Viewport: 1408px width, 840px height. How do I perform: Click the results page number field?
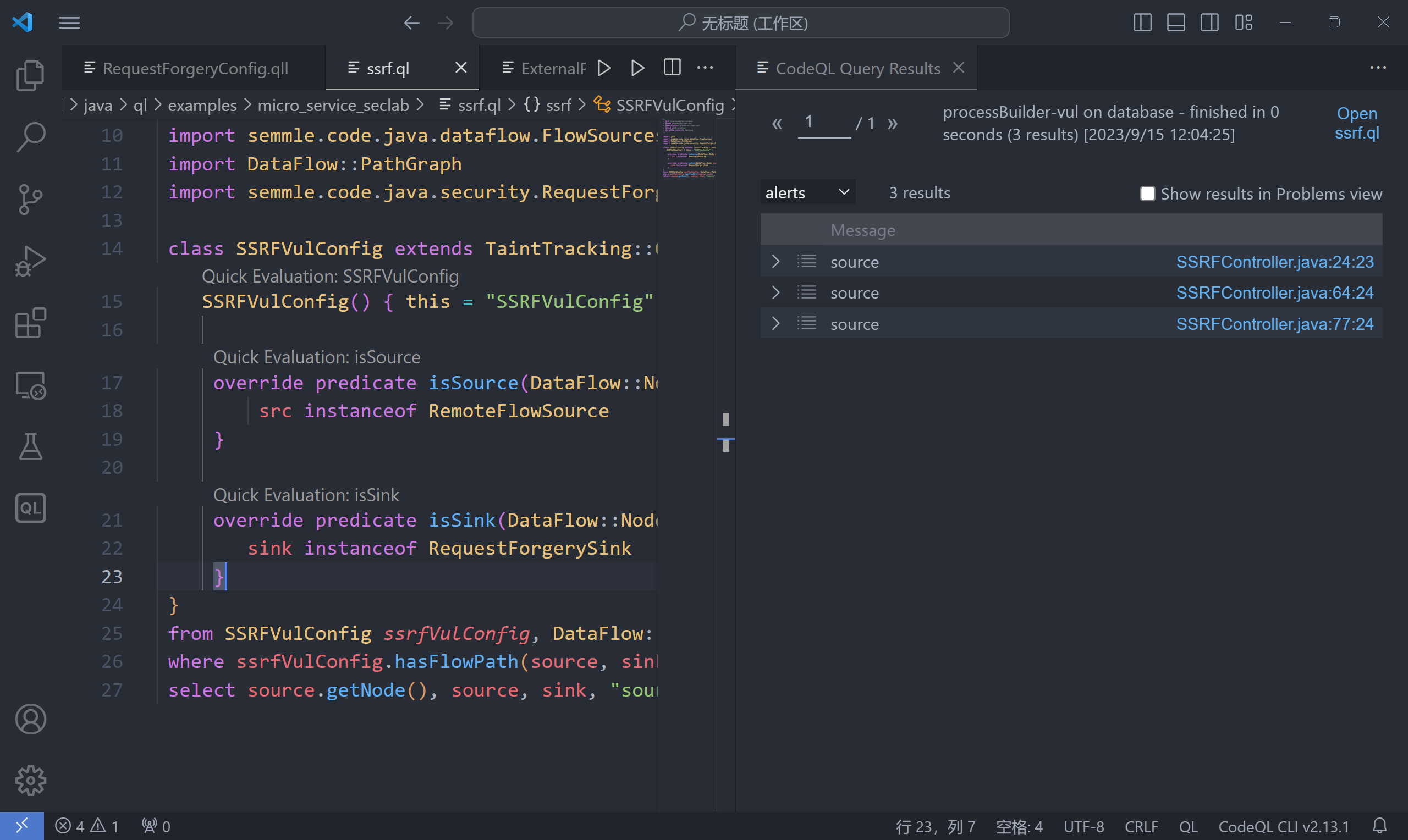824,123
